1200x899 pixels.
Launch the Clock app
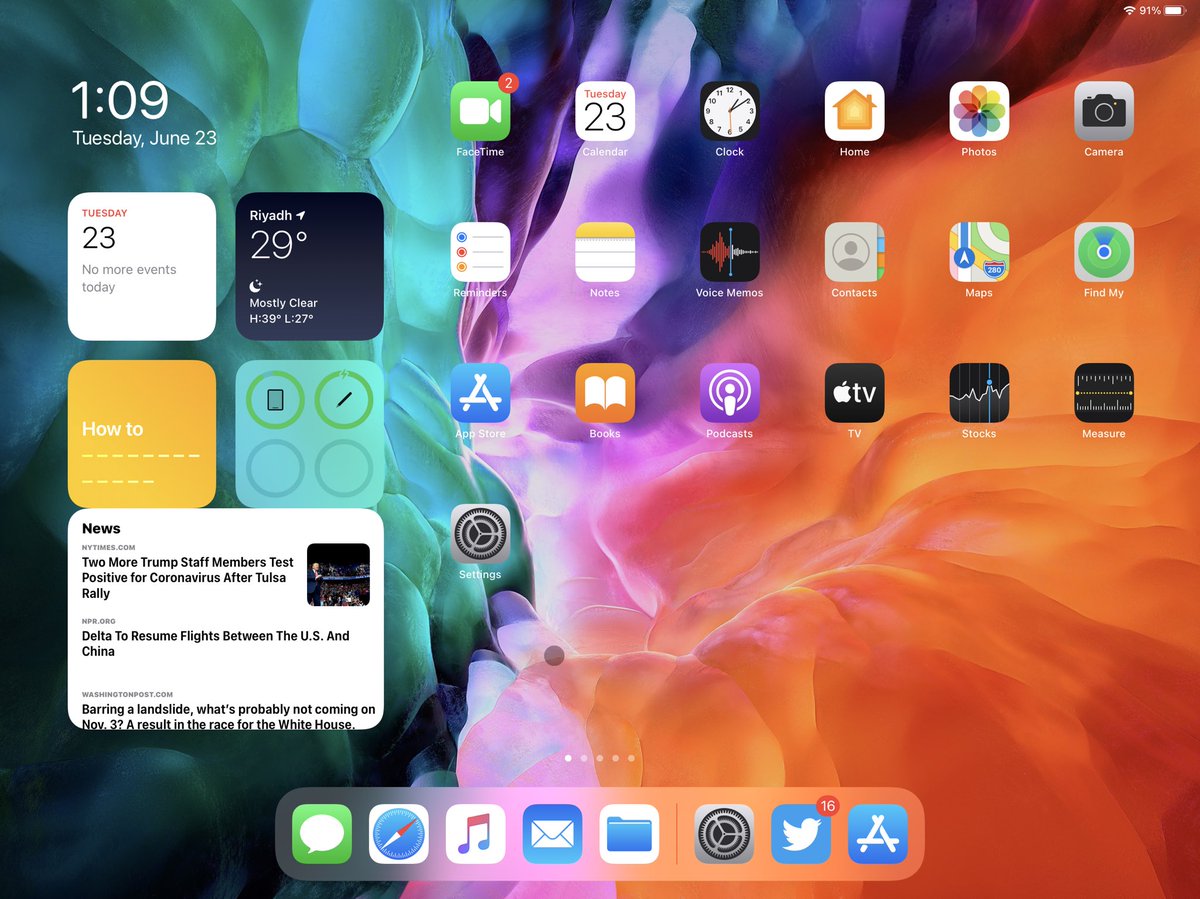[730, 111]
